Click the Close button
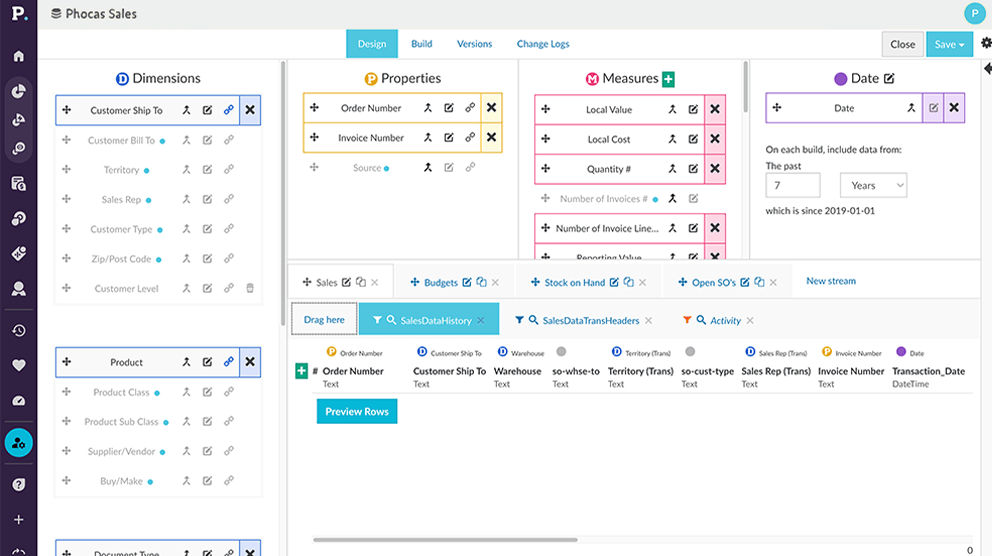The height and width of the screenshot is (556, 992). click(x=903, y=44)
